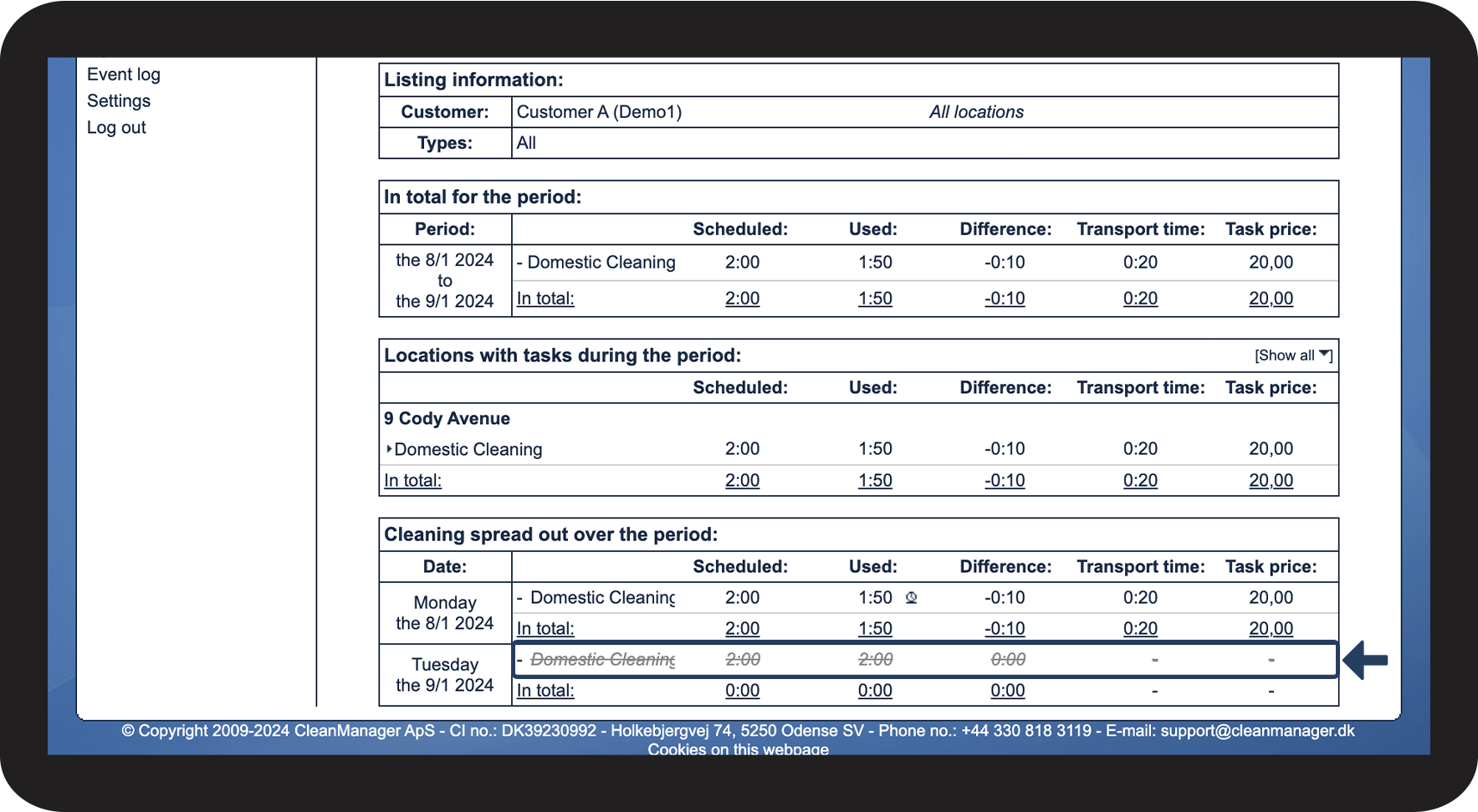Click 9 Cody Avenue's underlined price total 20,00
Screen dimensions: 1478x812
point(1271,481)
